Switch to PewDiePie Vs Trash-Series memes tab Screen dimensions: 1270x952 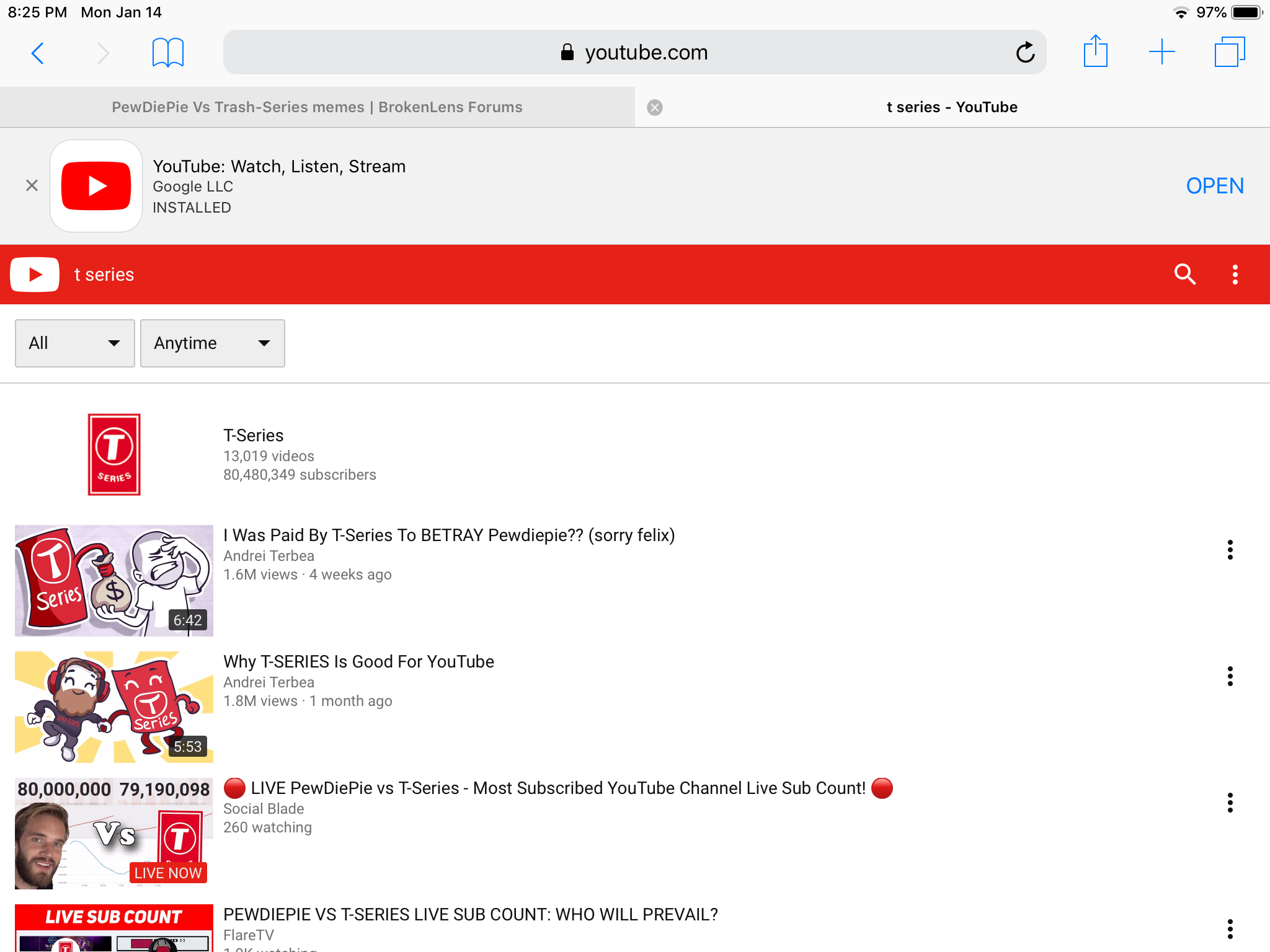coord(317,107)
